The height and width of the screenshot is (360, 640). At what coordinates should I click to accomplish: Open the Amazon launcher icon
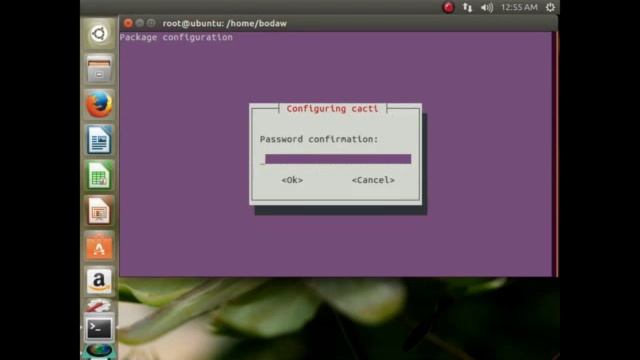99,281
